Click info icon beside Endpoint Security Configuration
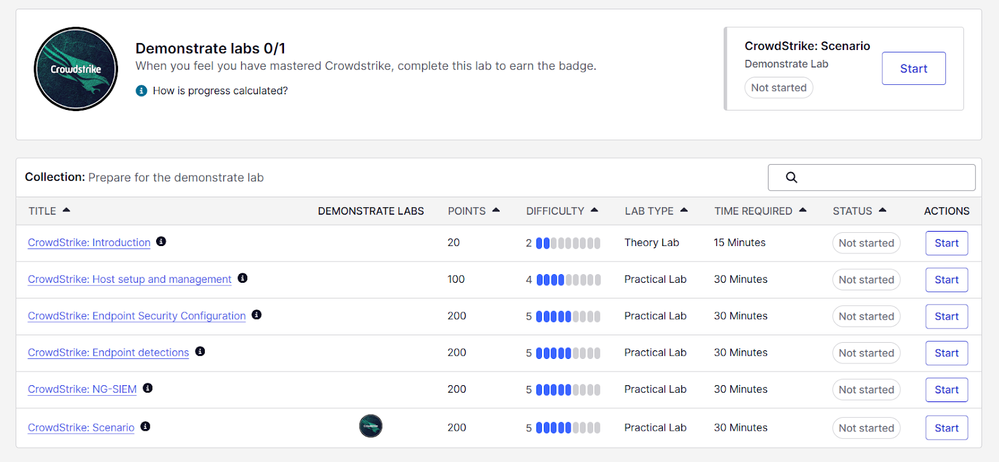 [x=257, y=315]
